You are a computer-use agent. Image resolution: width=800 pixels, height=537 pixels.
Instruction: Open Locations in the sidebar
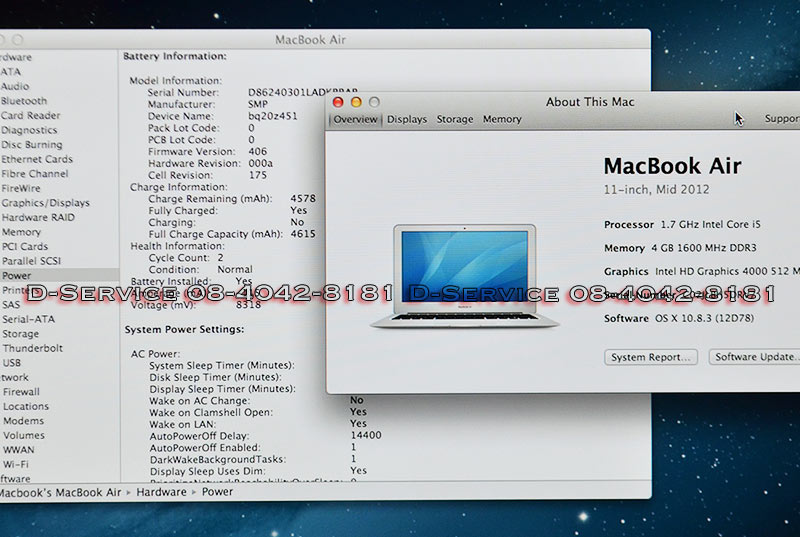point(26,406)
